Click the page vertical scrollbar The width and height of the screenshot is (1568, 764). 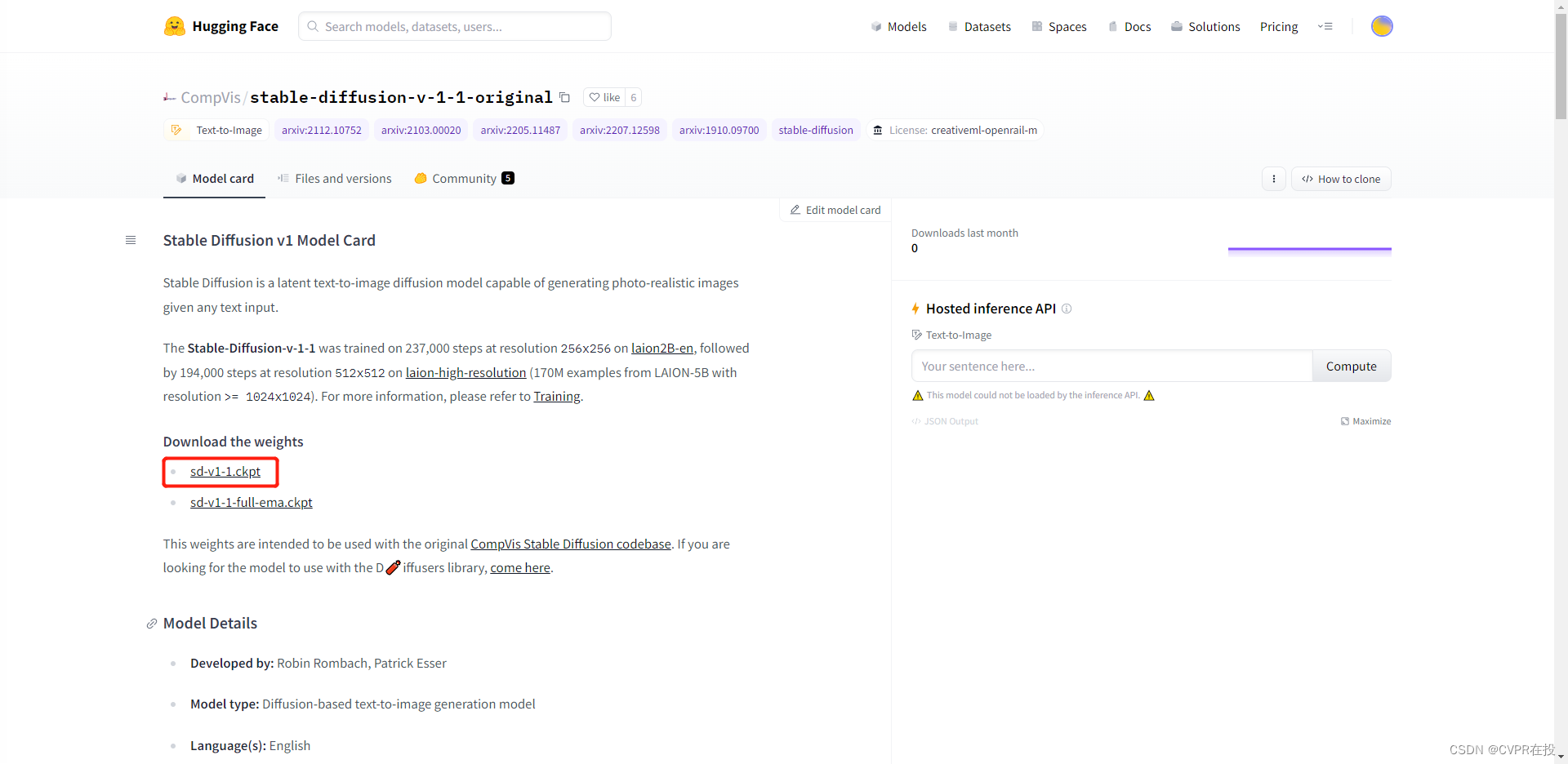coord(1561,67)
